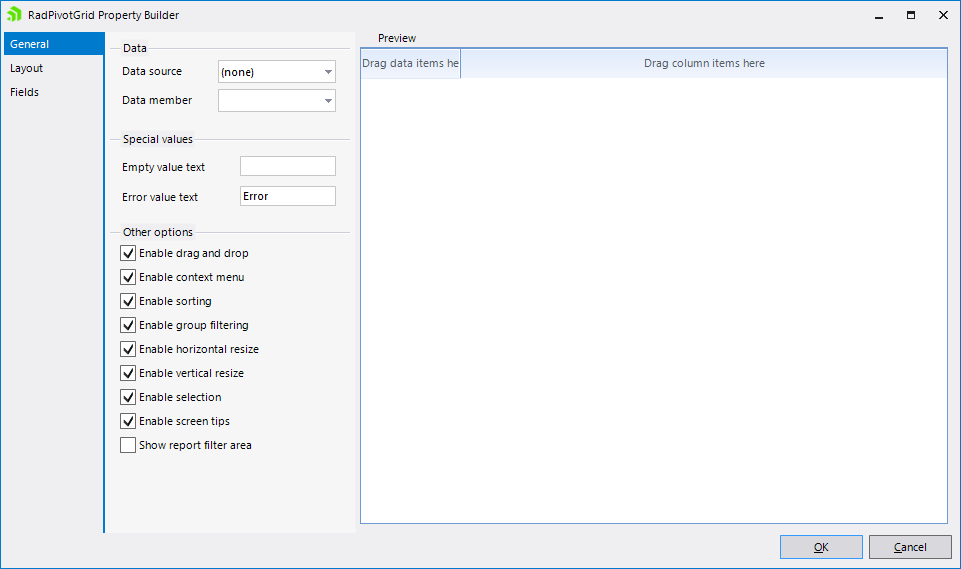Expand the Data member dropdown

click(x=276, y=101)
